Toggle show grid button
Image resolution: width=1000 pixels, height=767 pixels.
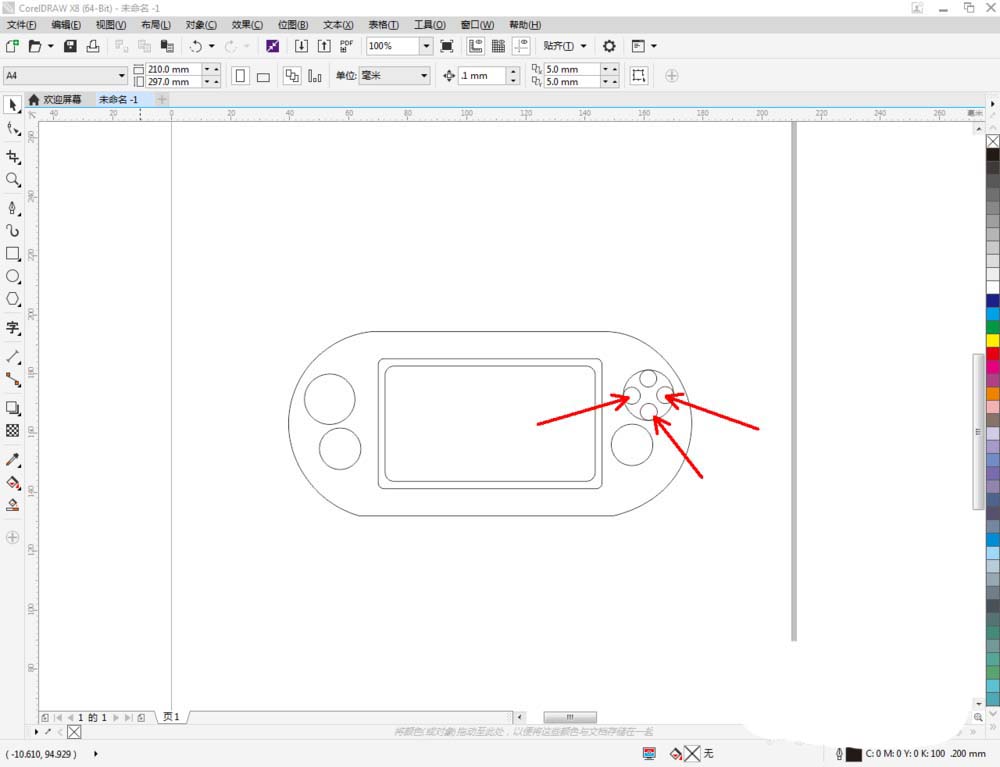498,46
